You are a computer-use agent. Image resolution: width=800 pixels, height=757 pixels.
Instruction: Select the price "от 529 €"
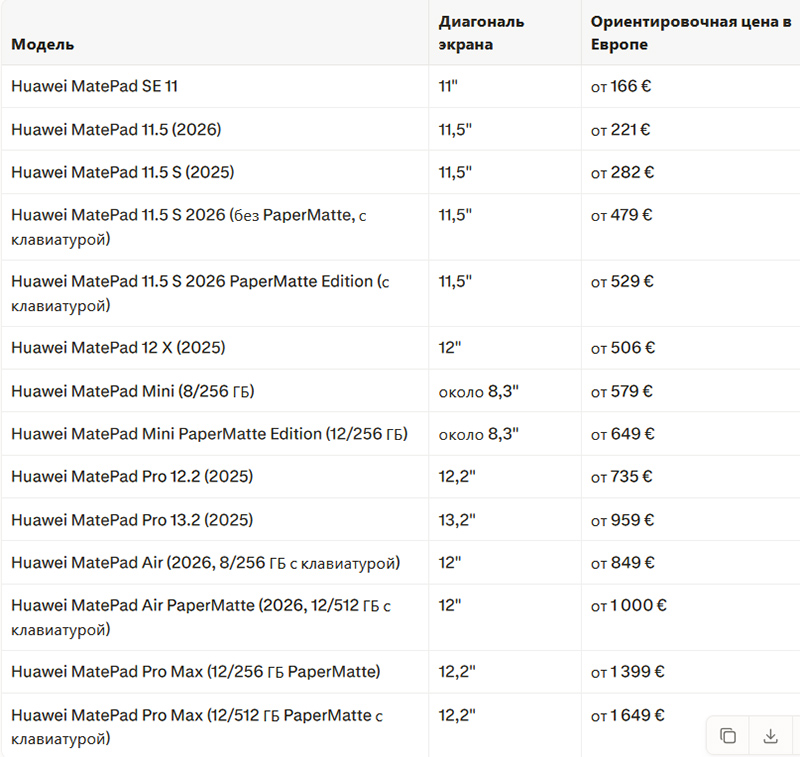[x=622, y=282]
